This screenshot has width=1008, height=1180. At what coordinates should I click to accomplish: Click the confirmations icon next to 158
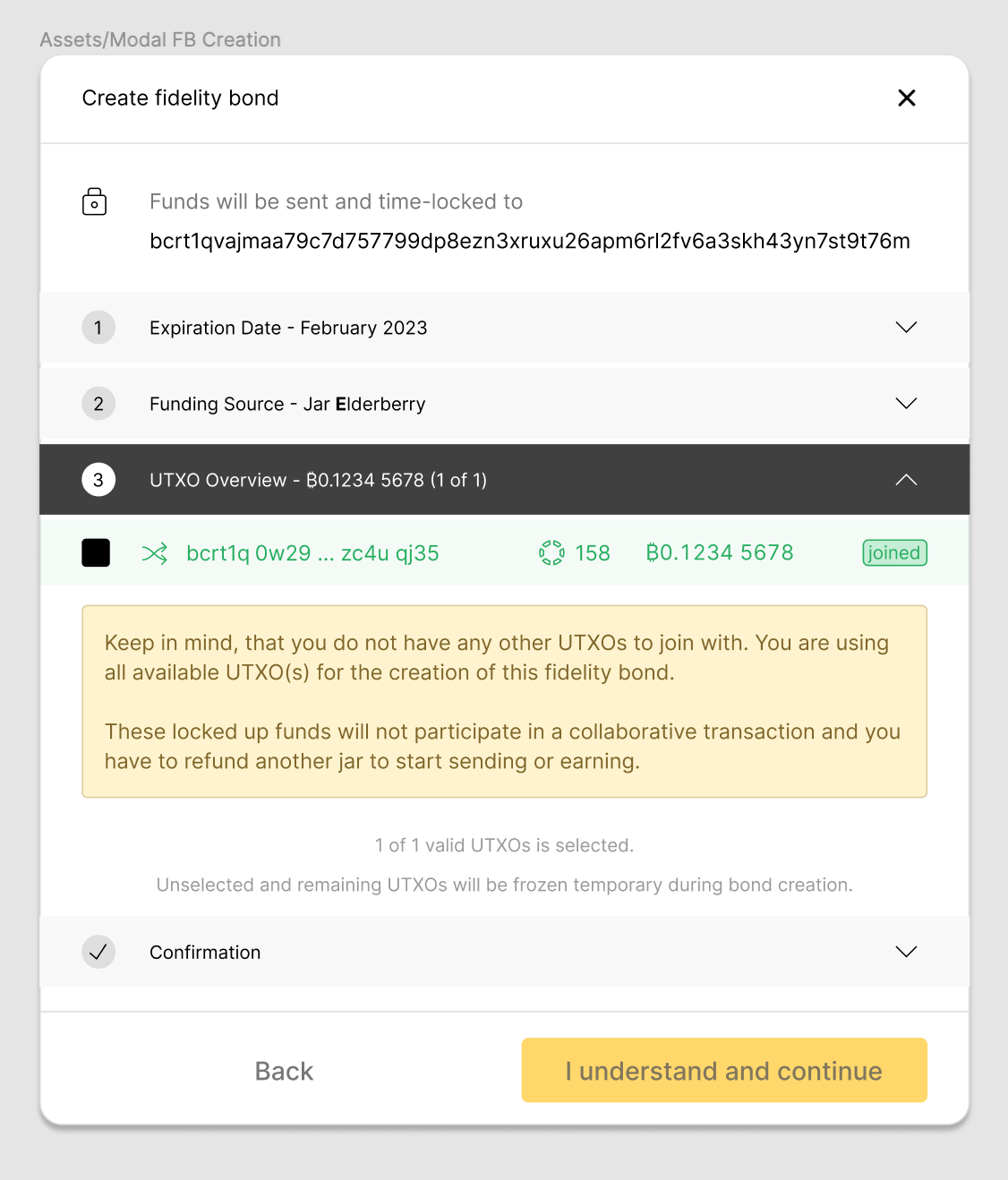(x=553, y=552)
